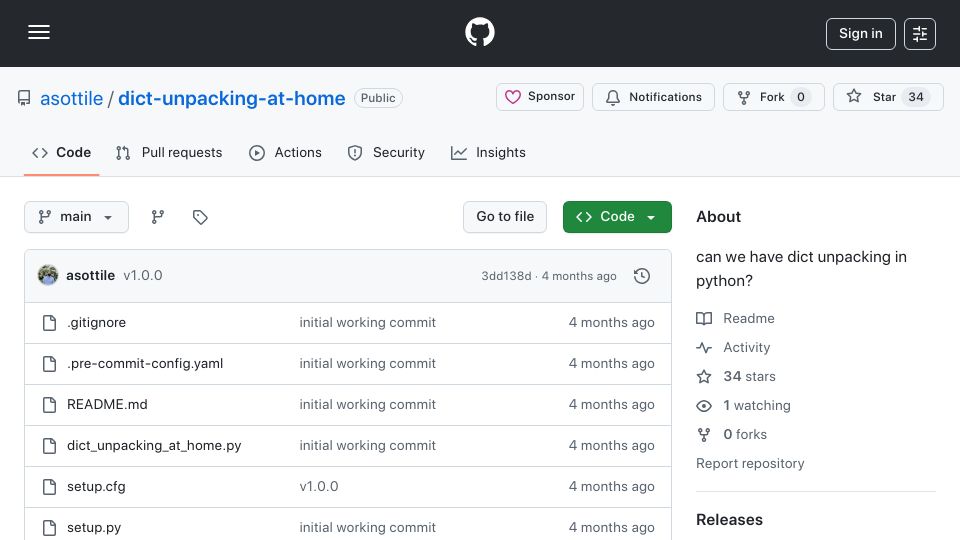
Task: Open Releases heading link
Action: coord(729,520)
